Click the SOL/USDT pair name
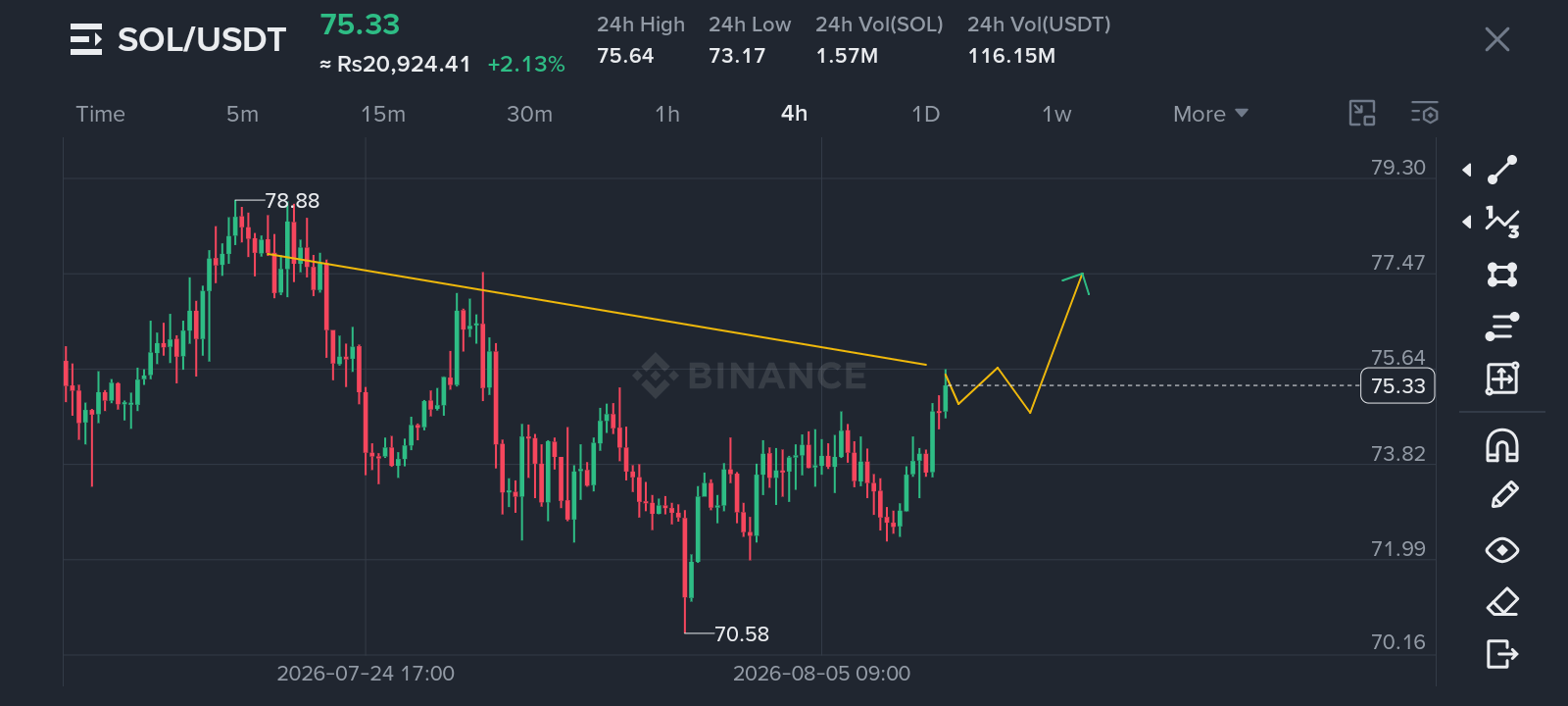 pos(202,39)
